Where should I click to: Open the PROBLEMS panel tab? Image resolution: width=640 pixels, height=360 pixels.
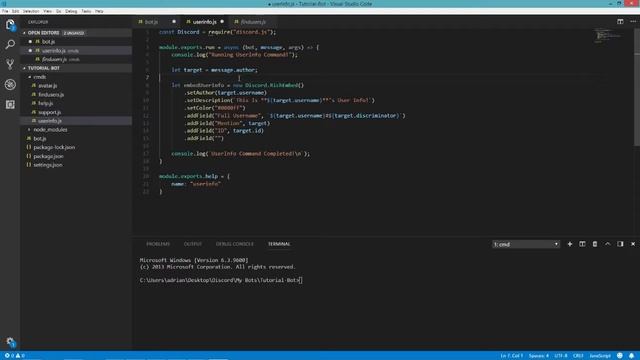click(158, 244)
